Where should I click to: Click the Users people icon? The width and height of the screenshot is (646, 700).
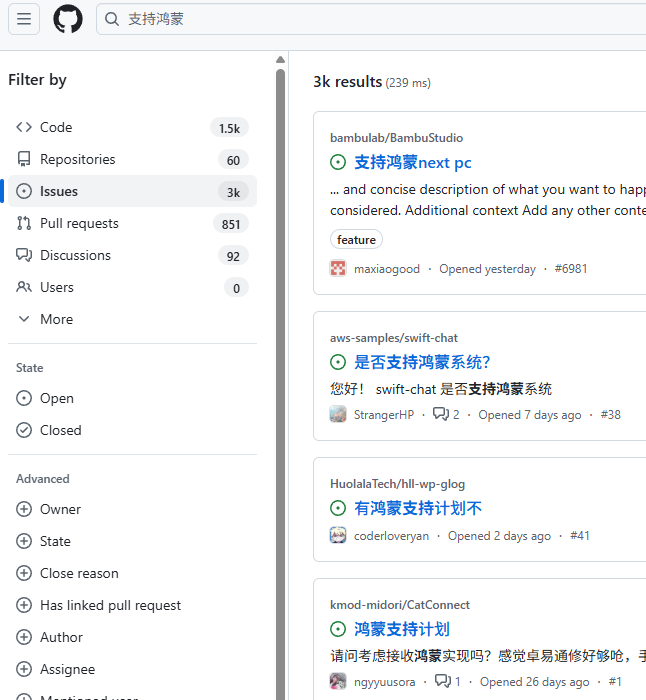[24, 287]
